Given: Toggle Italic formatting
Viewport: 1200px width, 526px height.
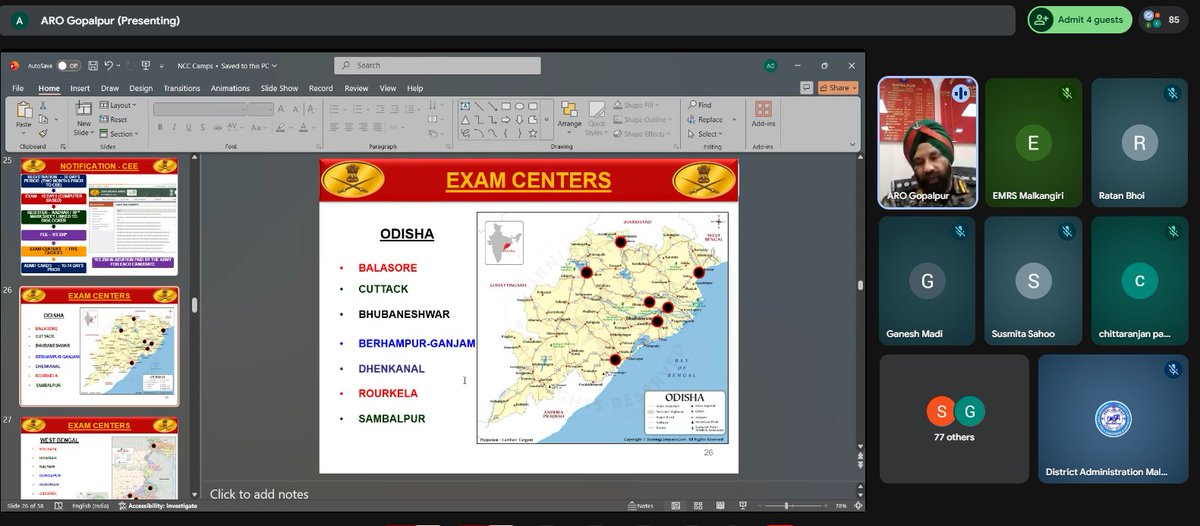Looking at the screenshot, I should click(x=174, y=127).
